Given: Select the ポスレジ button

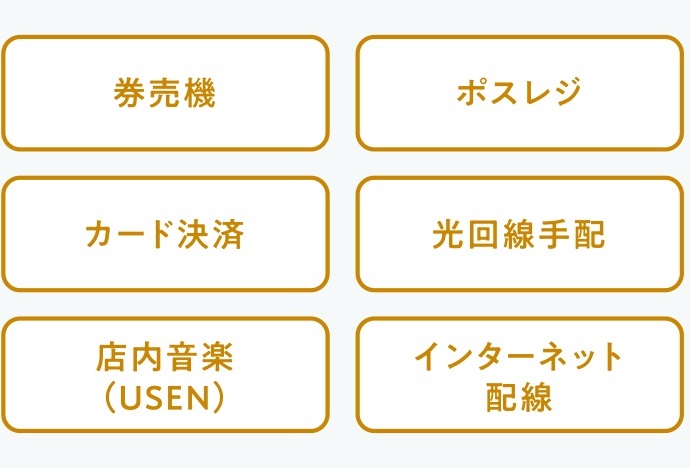Looking at the screenshot, I should (x=519, y=93).
